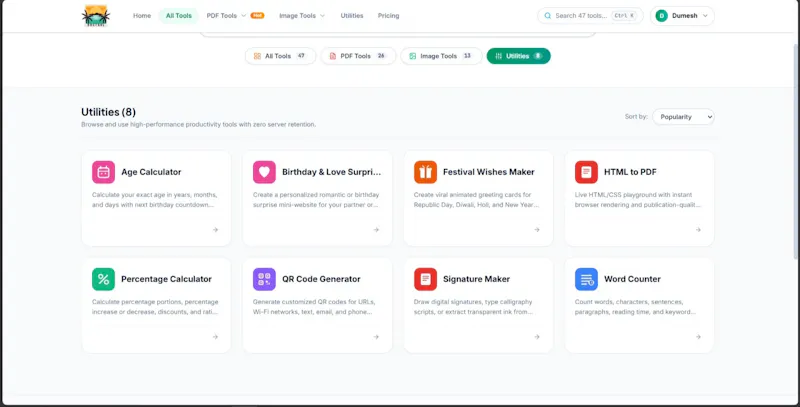Open the HTML to PDF title
Viewport: 800px width, 407px height.
tap(630, 172)
